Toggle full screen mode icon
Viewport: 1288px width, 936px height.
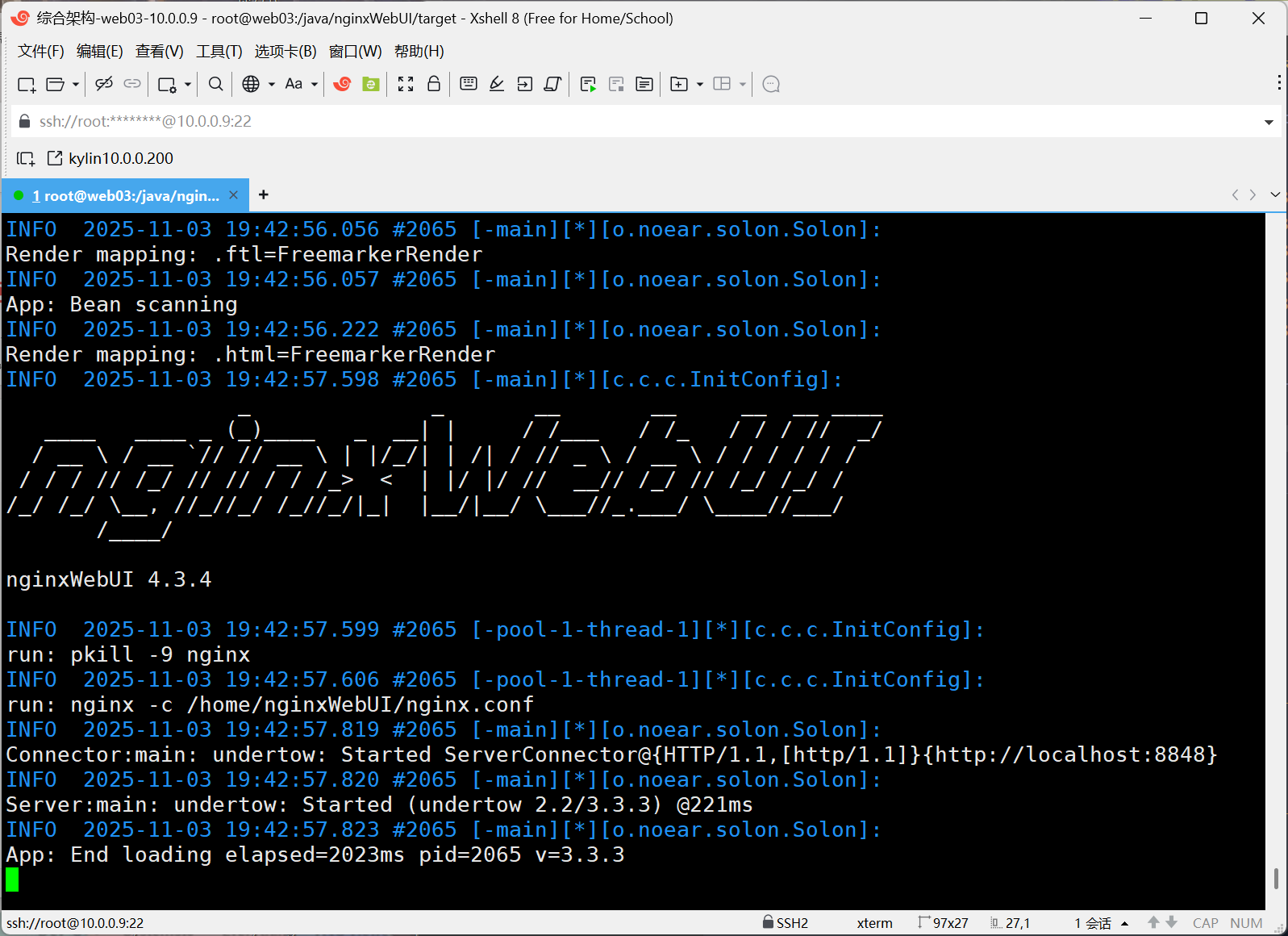(x=406, y=84)
